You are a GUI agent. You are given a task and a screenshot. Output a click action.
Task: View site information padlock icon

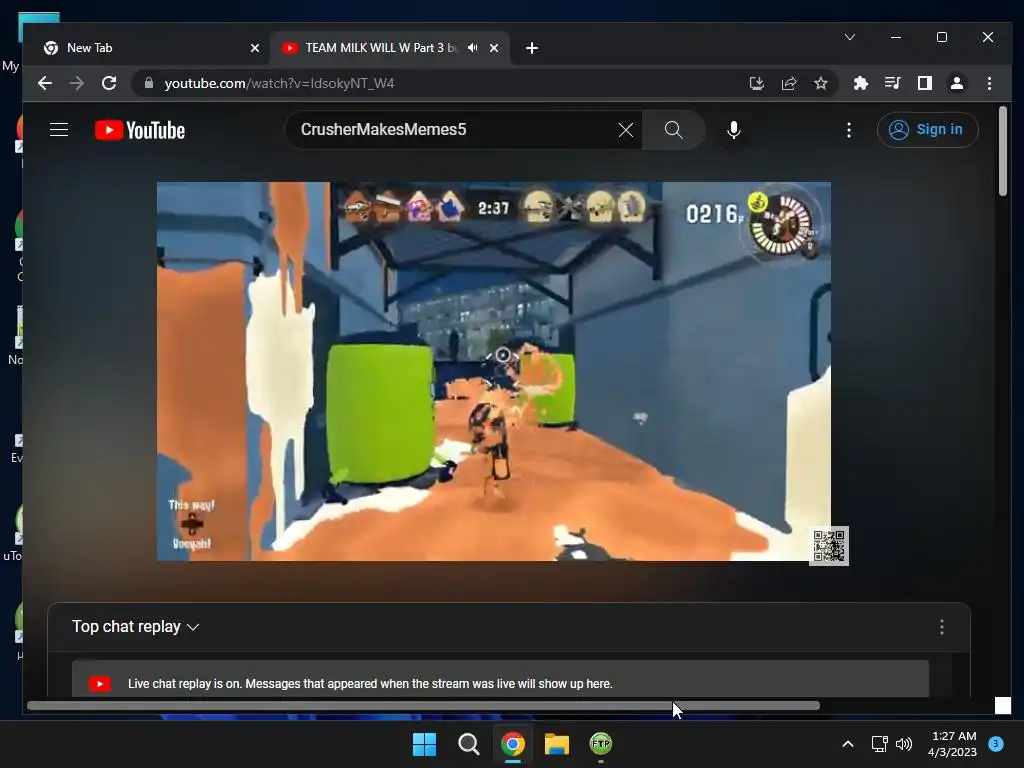click(149, 83)
